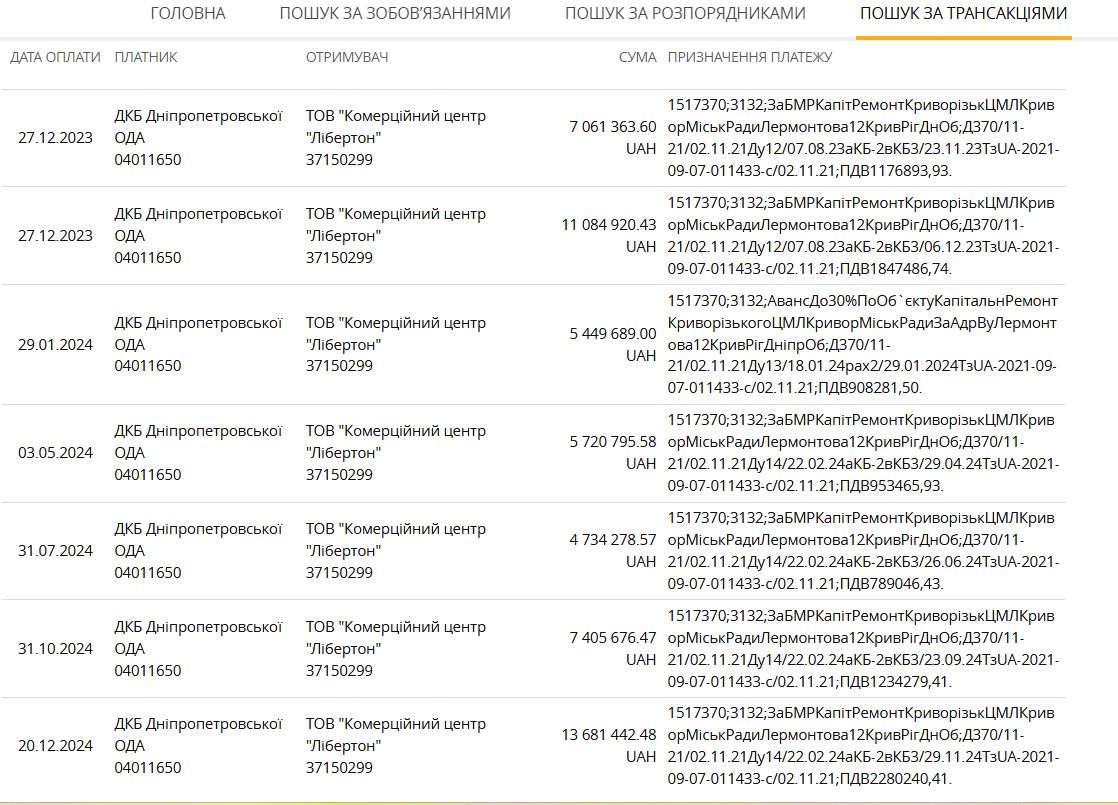Click recipient in the 31.10.2024 row
This screenshot has width=1118, height=805.
pyautogui.click(x=396, y=648)
